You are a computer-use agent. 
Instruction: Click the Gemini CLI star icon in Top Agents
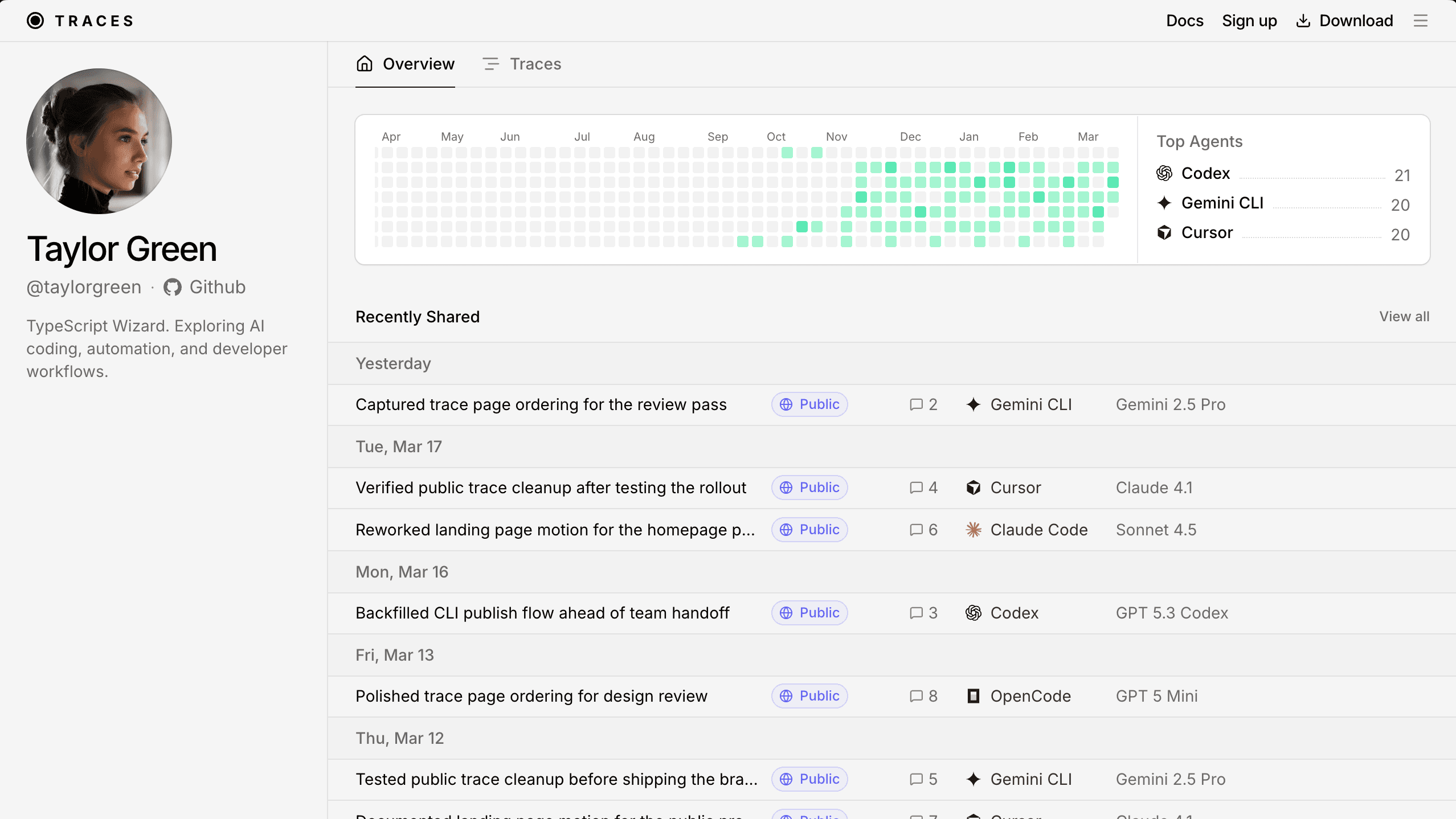[1164, 203]
